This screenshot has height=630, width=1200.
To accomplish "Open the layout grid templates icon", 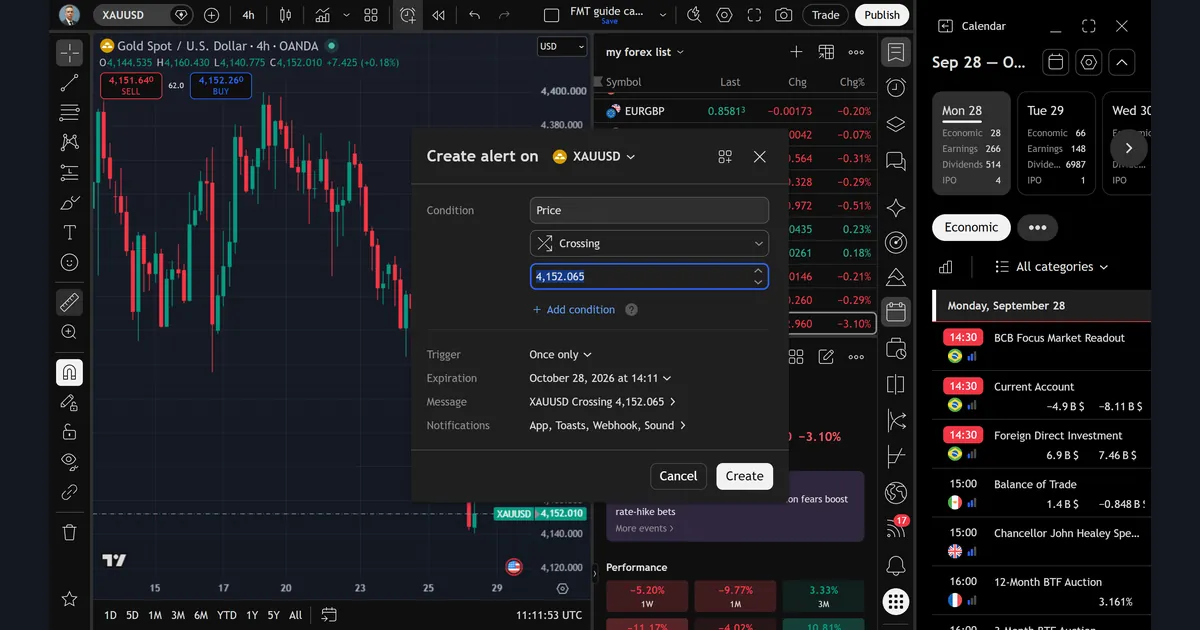I will pyautogui.click(x=371, y=15).
